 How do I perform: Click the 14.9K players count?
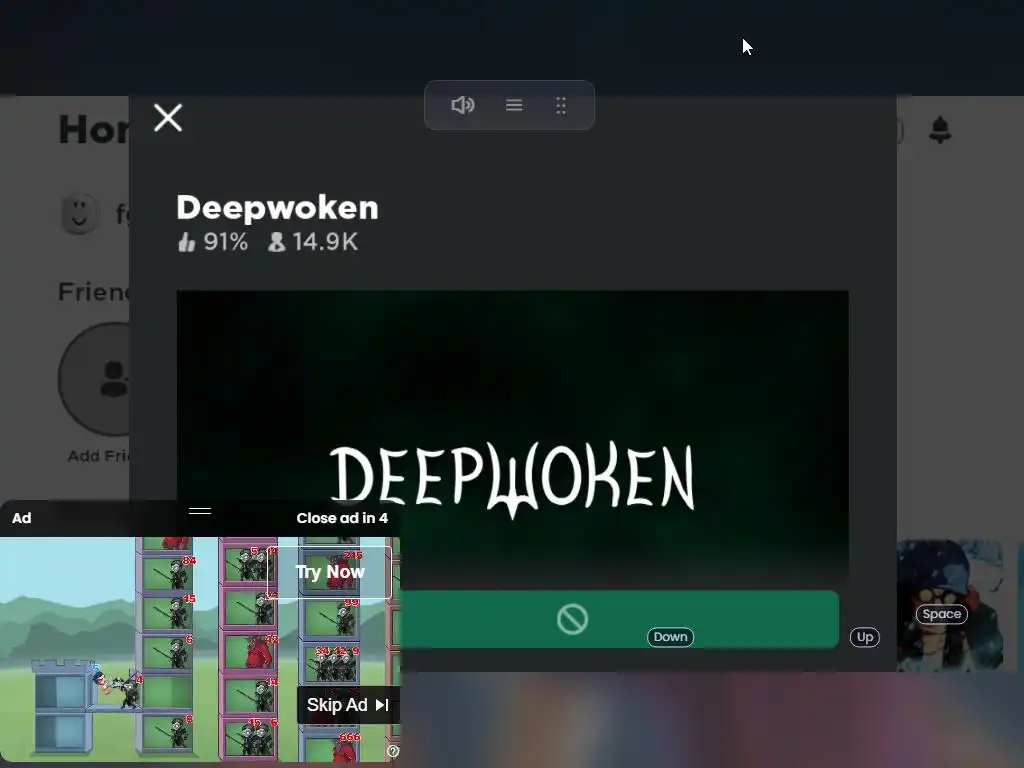click(325, 242)
